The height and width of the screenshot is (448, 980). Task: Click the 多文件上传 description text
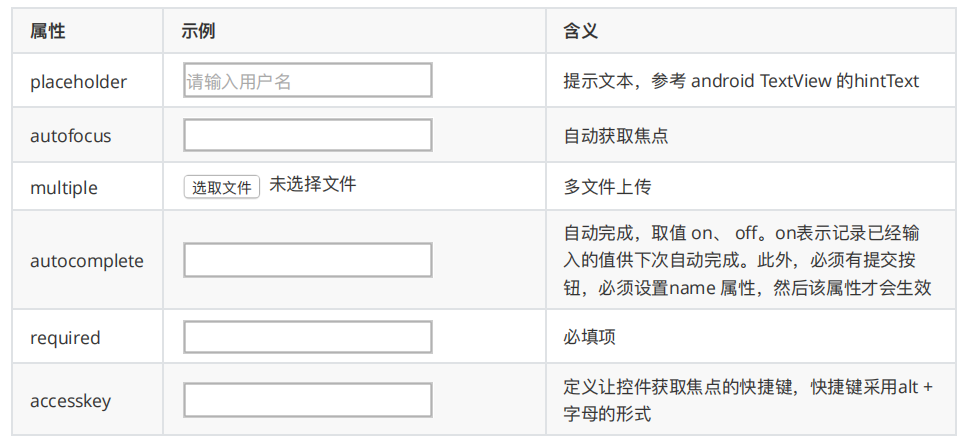607,187
